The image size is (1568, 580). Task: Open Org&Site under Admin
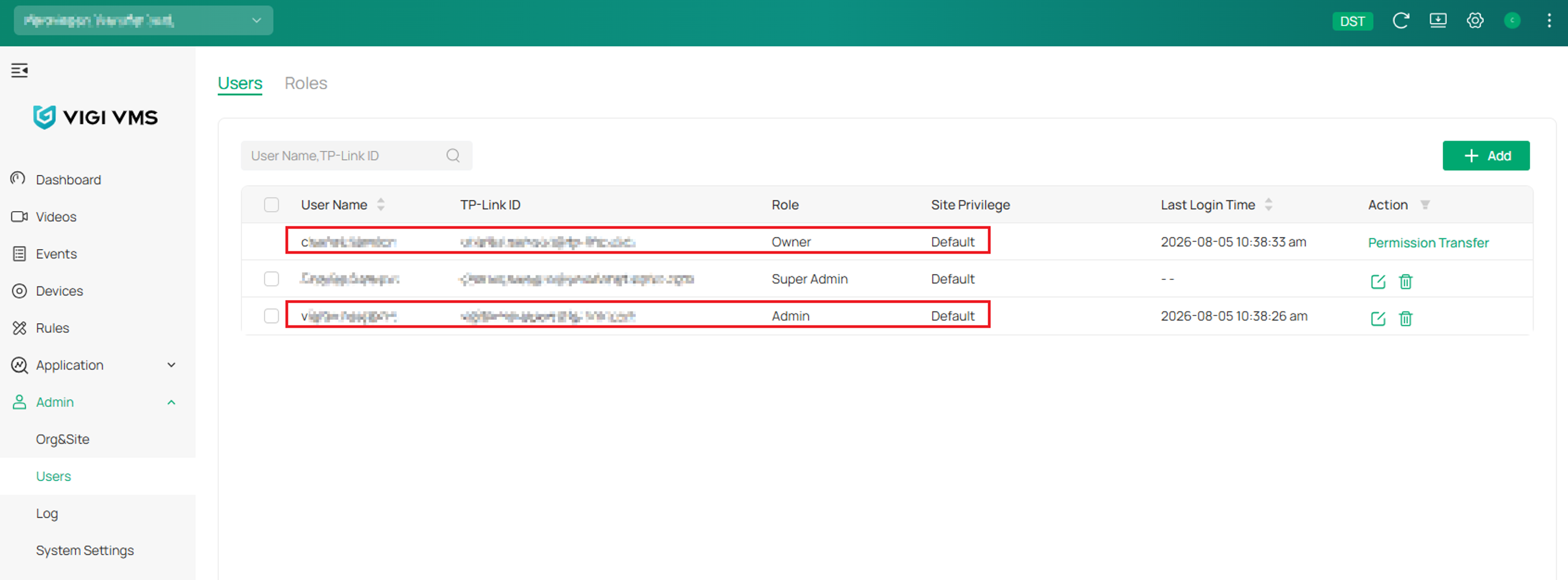click(x=63, y=439)
